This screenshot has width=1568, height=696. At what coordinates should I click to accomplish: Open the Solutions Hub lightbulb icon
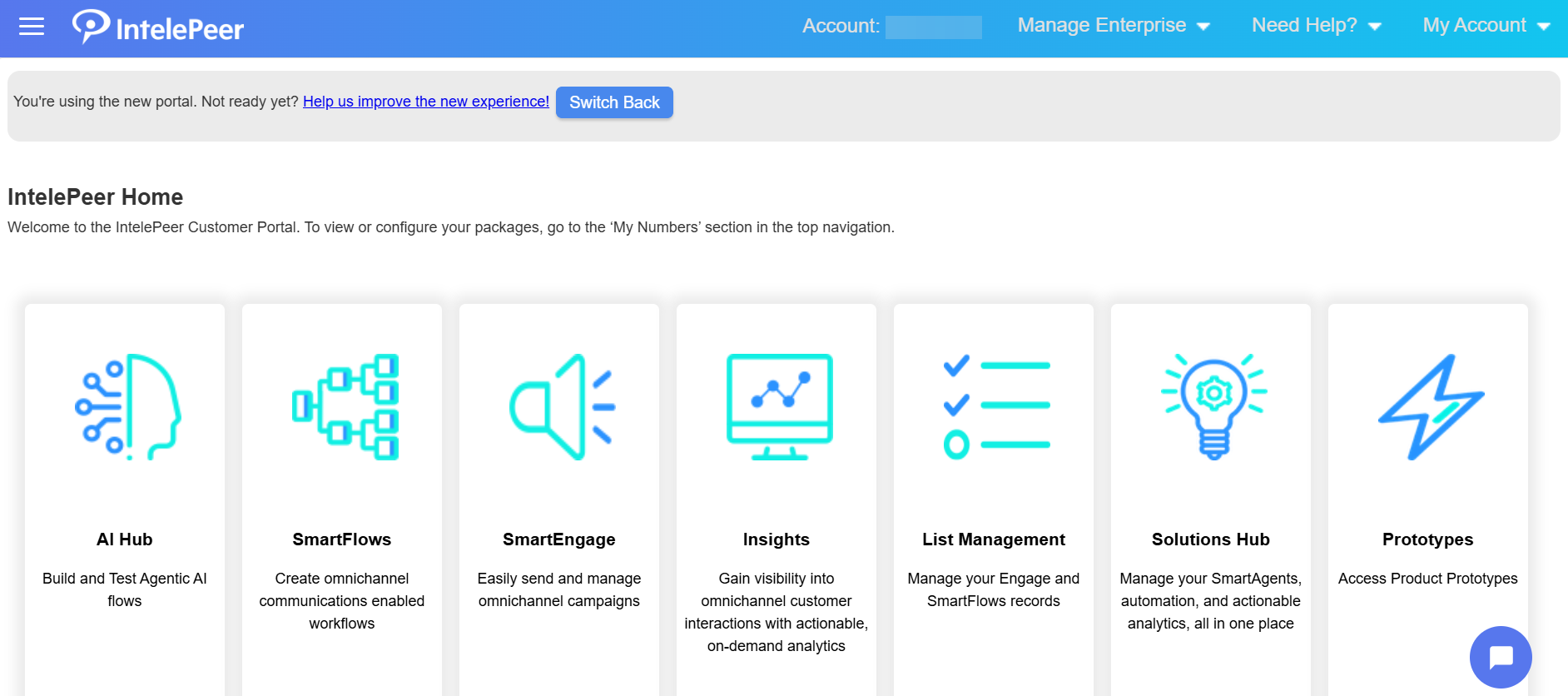(x=1213, y=407)
